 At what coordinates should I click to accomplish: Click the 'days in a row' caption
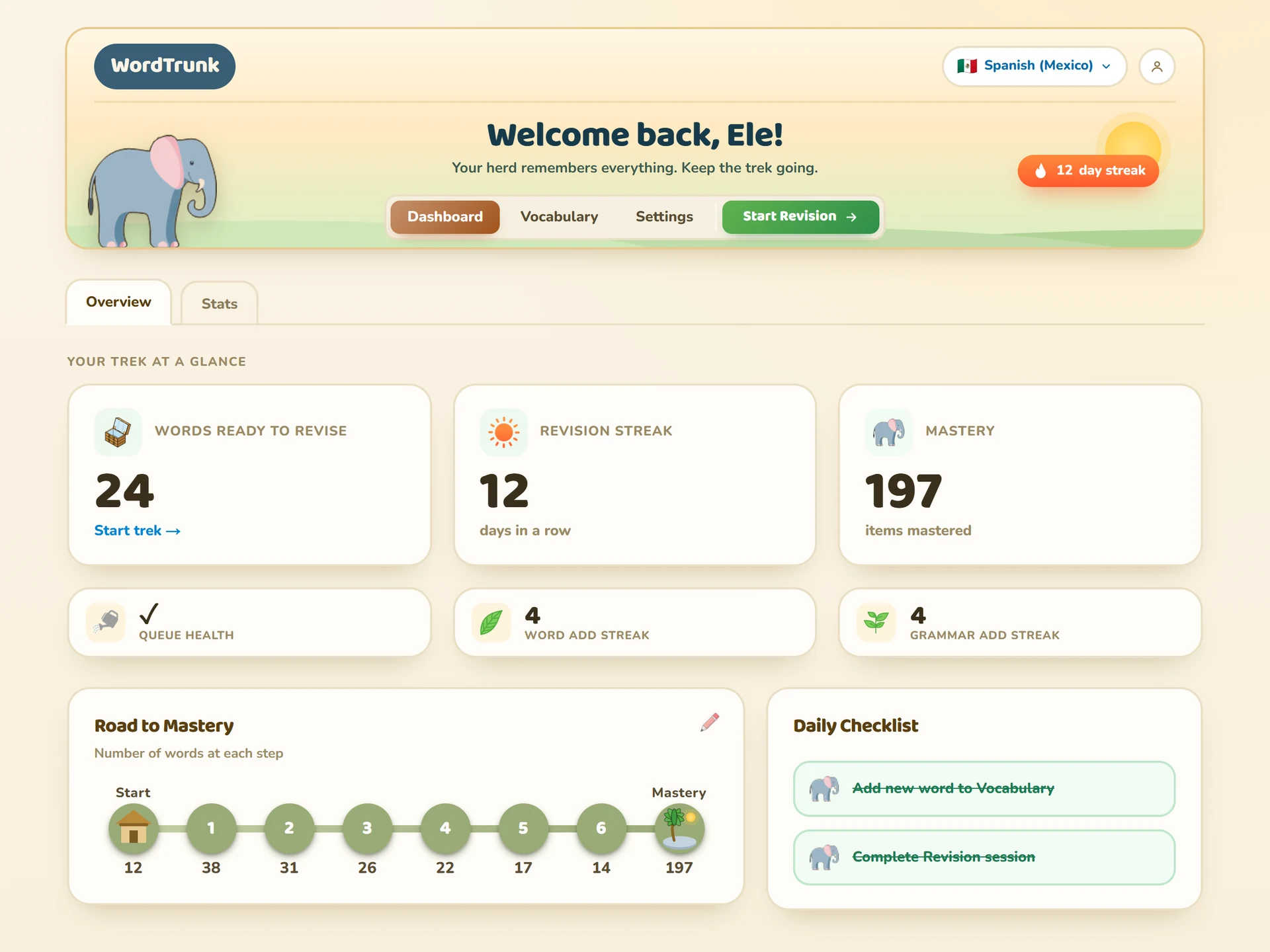(x=525, y=531)
